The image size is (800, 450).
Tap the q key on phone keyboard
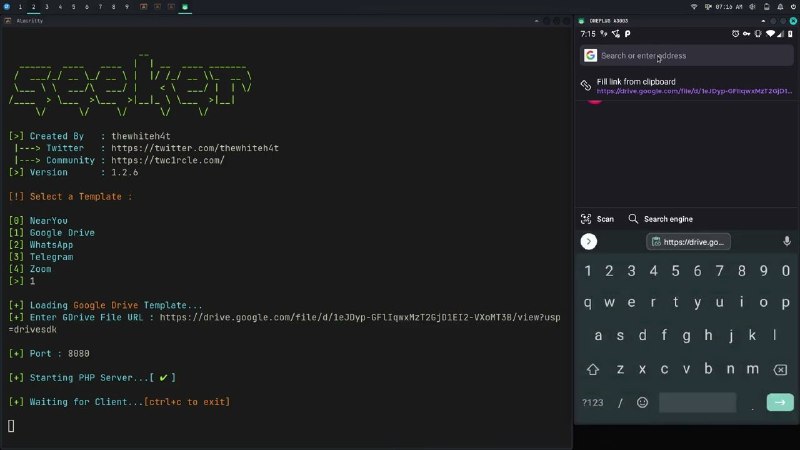click(x=588, y=303)
